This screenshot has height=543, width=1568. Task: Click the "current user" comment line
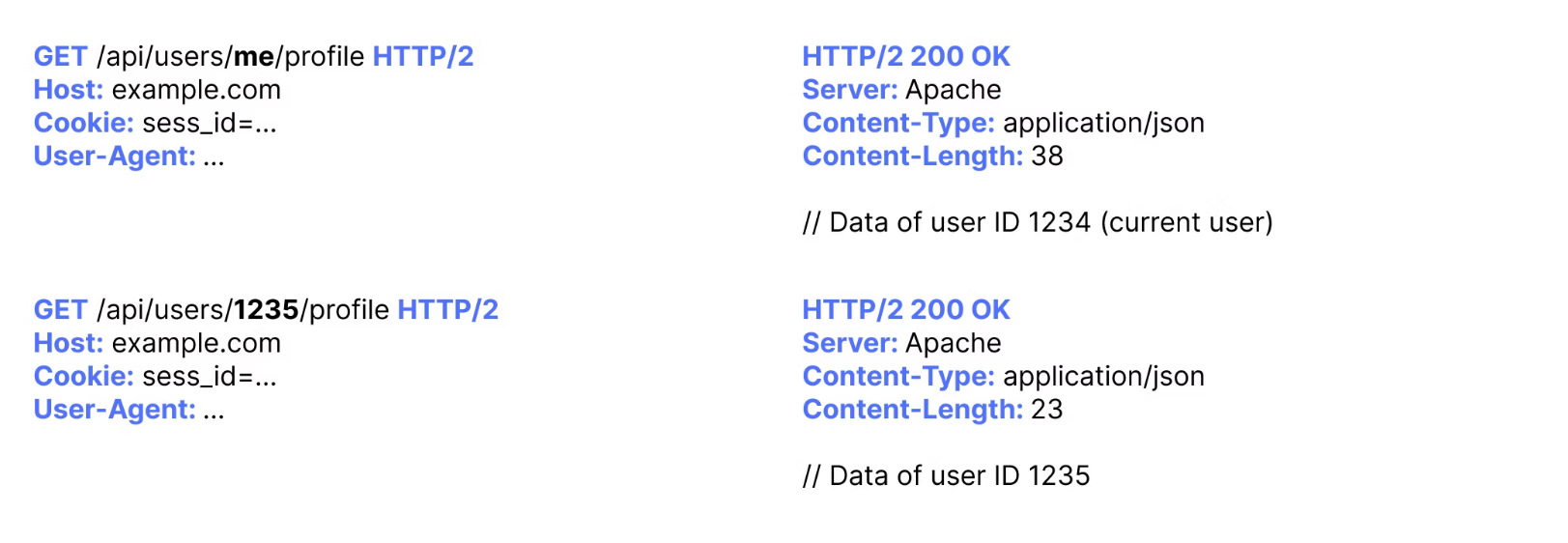(x=1038, y=223)
